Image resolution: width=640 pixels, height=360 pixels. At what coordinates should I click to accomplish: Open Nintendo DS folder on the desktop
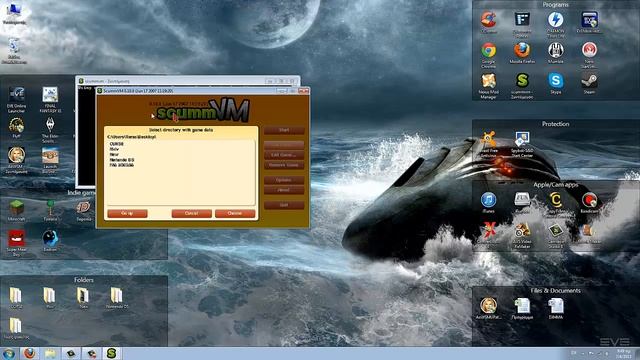tap(117, 298)
